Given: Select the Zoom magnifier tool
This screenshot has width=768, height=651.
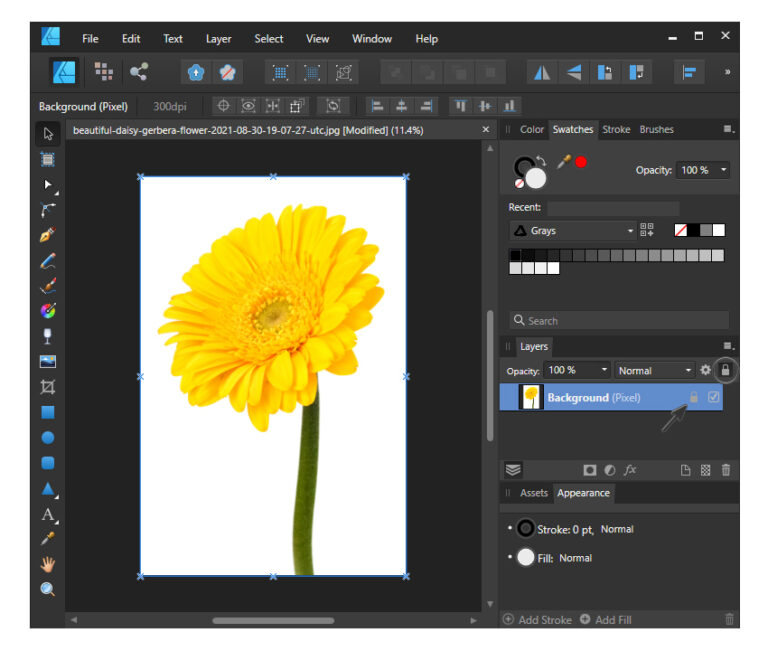Looking at the screenshot, I should tap(48, 589).
